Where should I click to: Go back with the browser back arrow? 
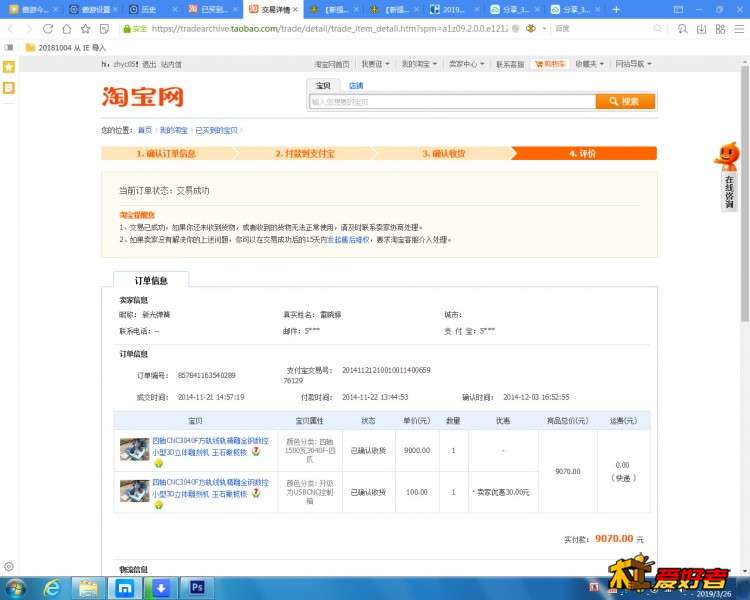[x=11, y=29]
